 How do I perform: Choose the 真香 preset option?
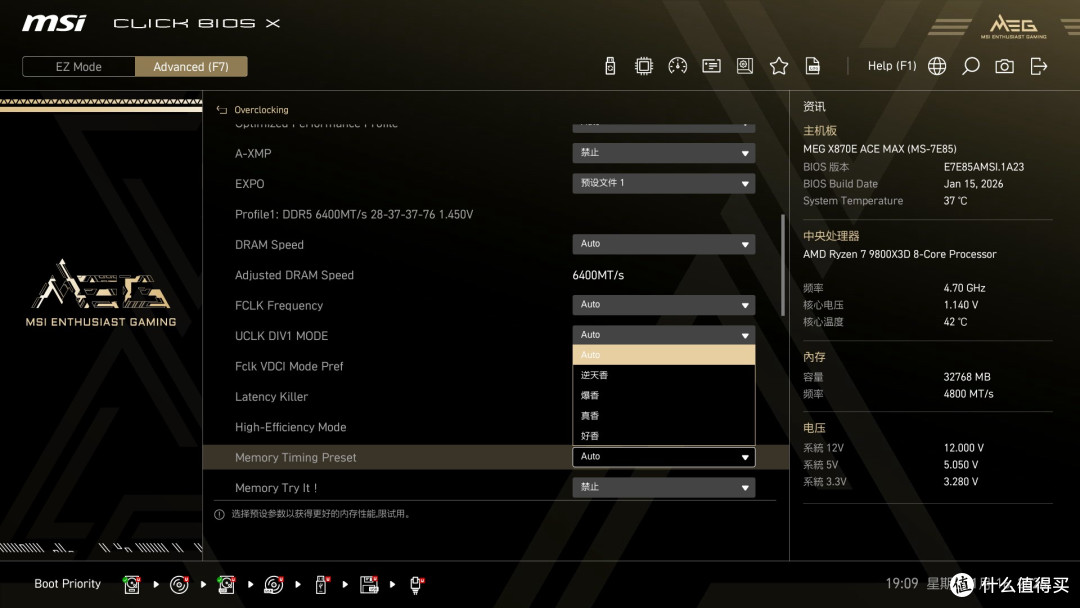pos(663,415)
